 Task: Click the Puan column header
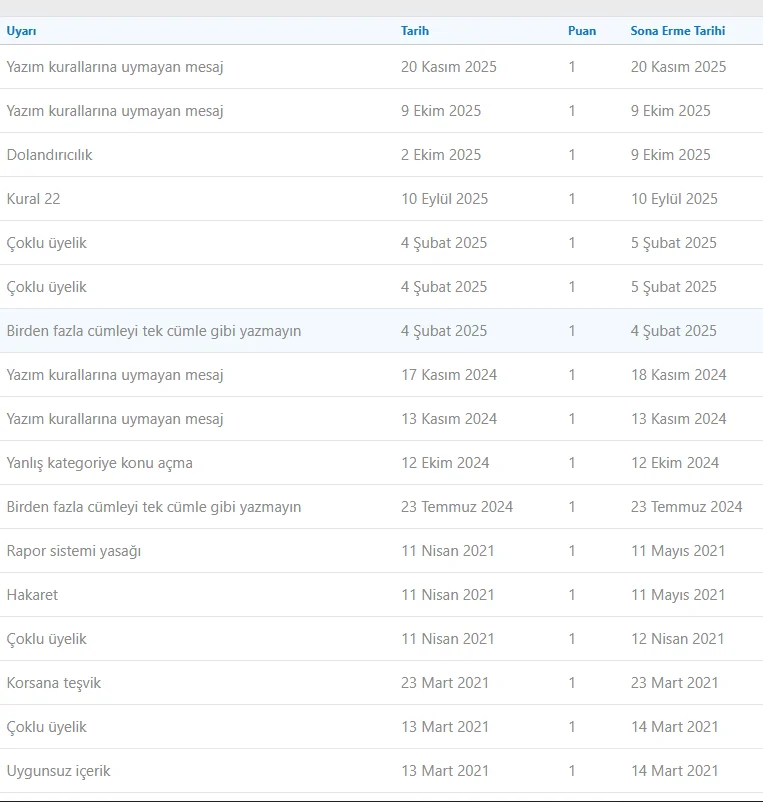pos(582,31)
